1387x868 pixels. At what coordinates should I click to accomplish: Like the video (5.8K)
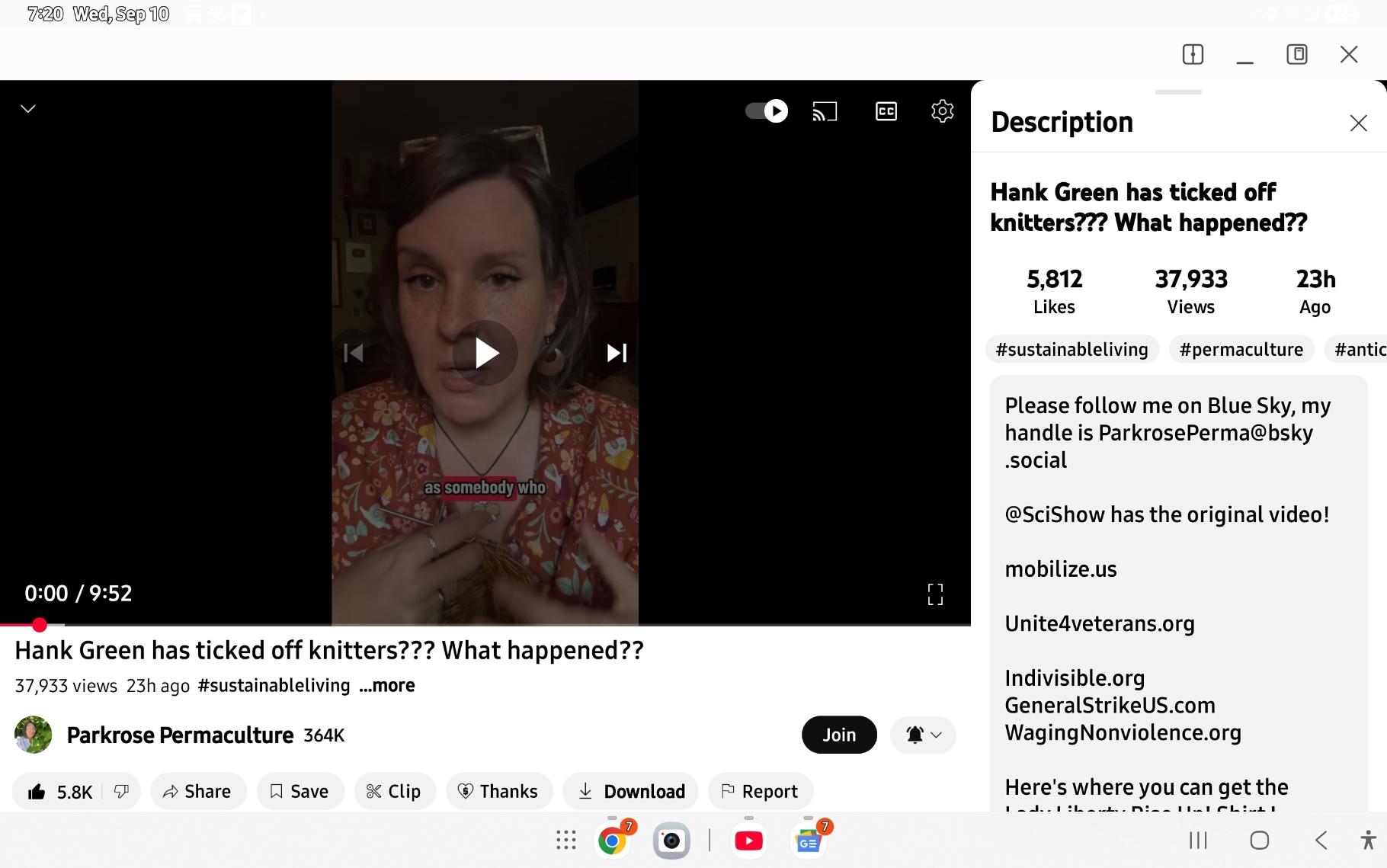point(59,792)
